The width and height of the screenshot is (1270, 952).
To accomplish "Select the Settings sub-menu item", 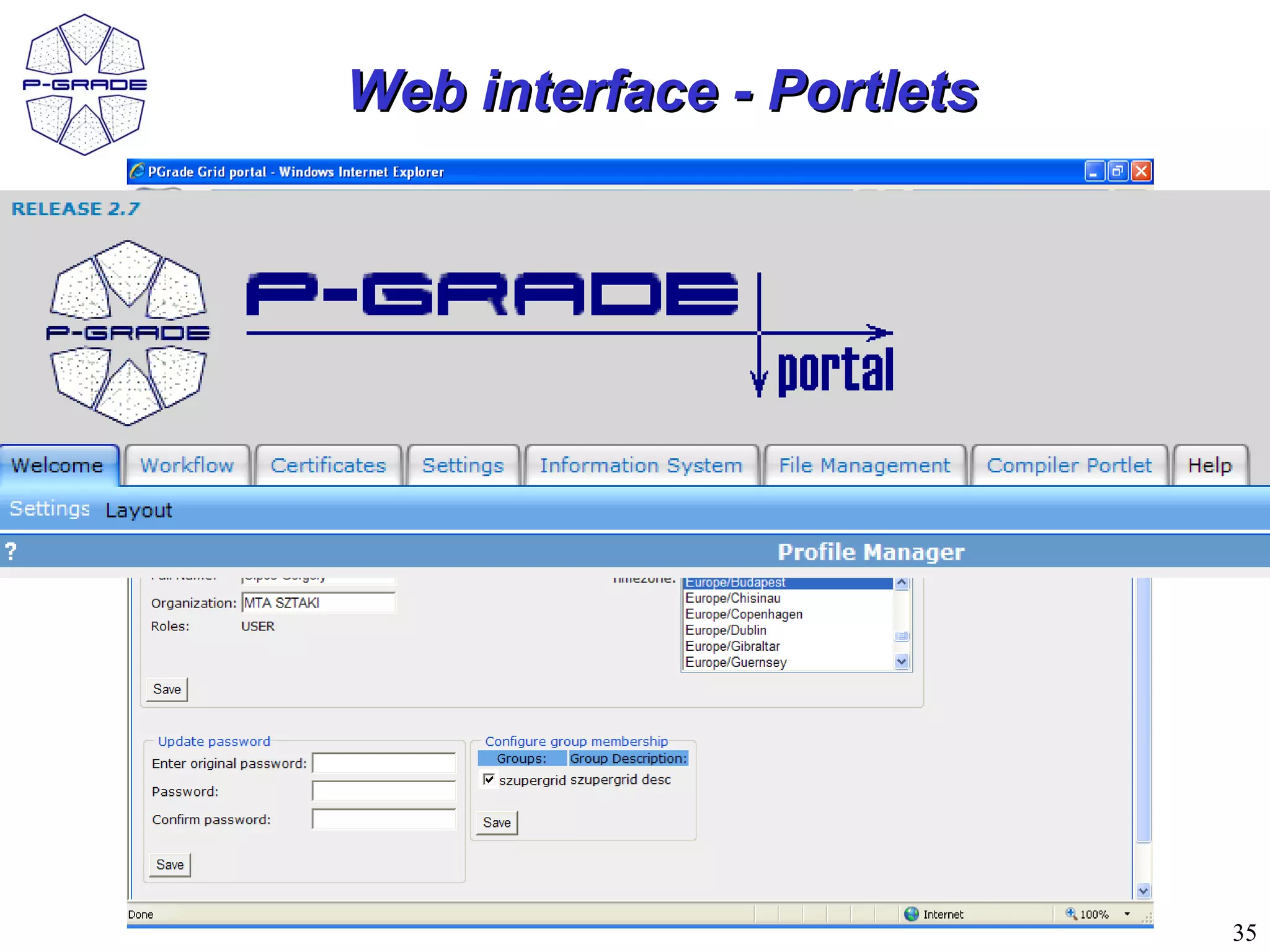I will (50, 509).
